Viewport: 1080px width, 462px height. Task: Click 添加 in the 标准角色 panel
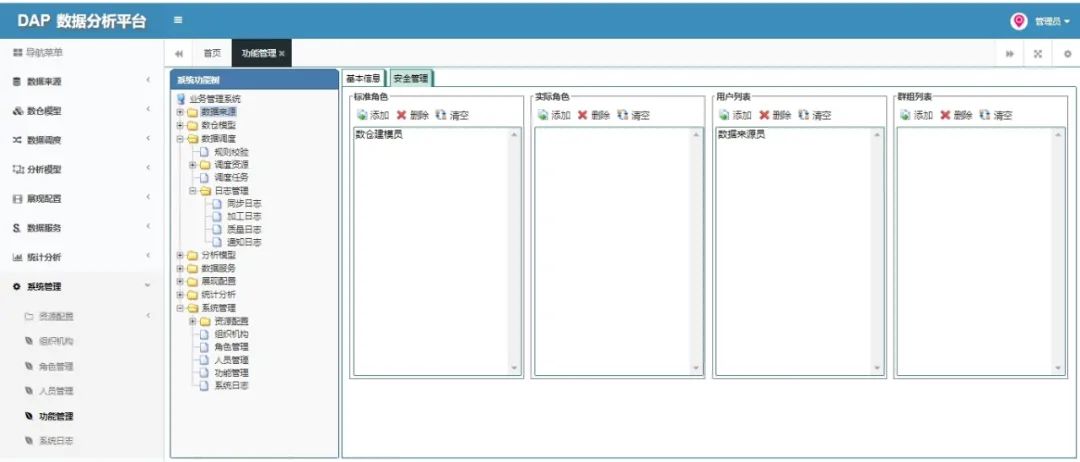click(x=373, y=115)
